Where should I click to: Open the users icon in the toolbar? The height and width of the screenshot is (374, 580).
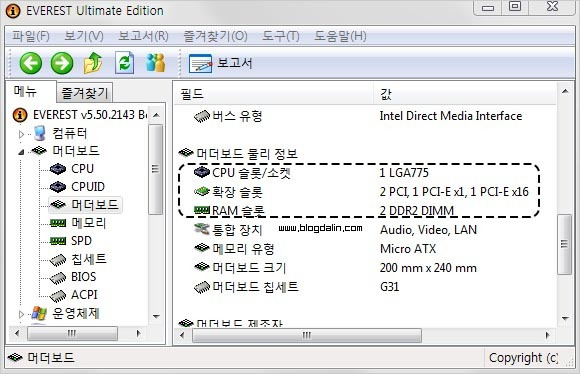click(x=155, y=63)
